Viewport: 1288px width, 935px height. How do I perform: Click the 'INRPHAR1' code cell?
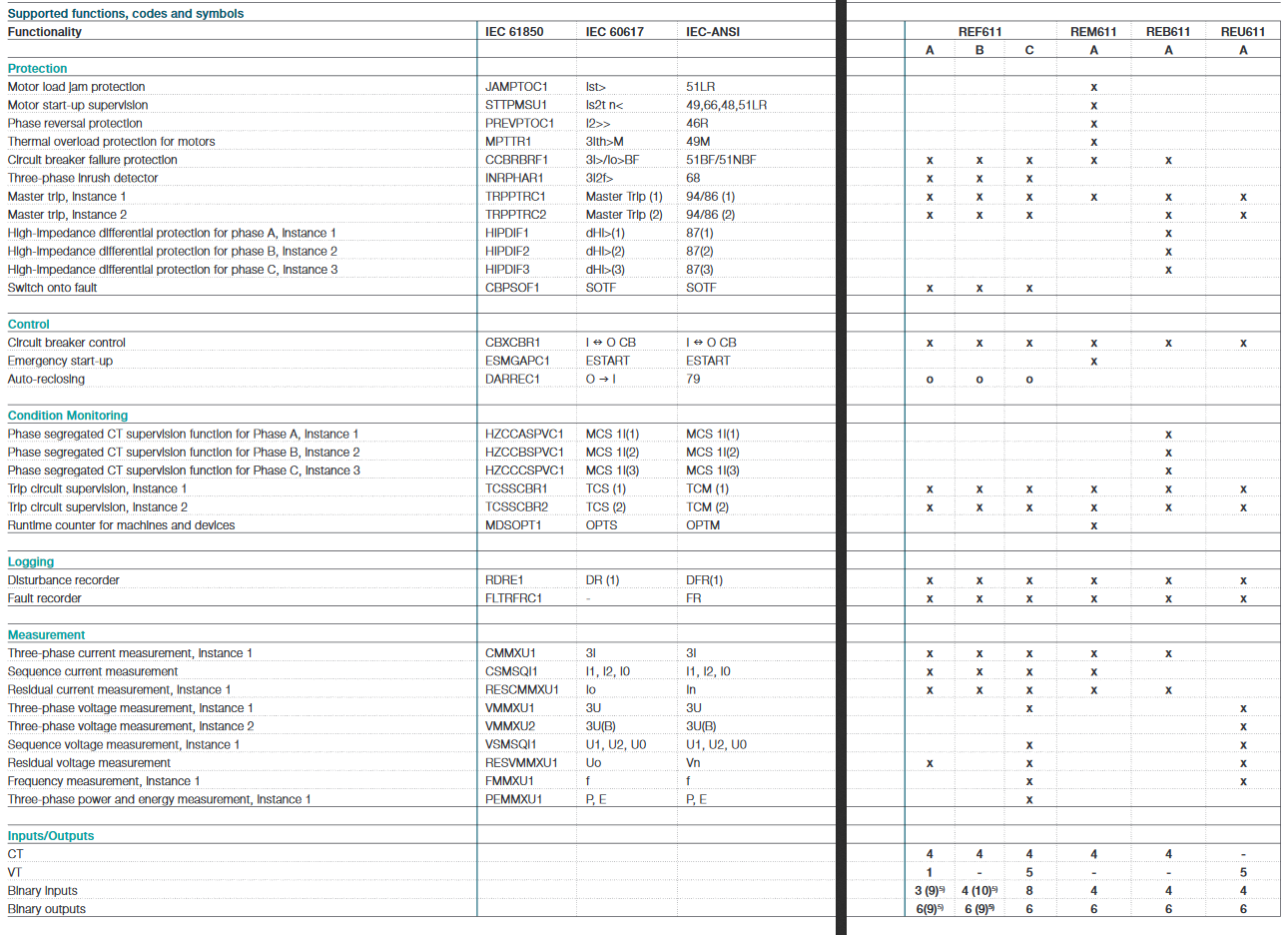515,178
